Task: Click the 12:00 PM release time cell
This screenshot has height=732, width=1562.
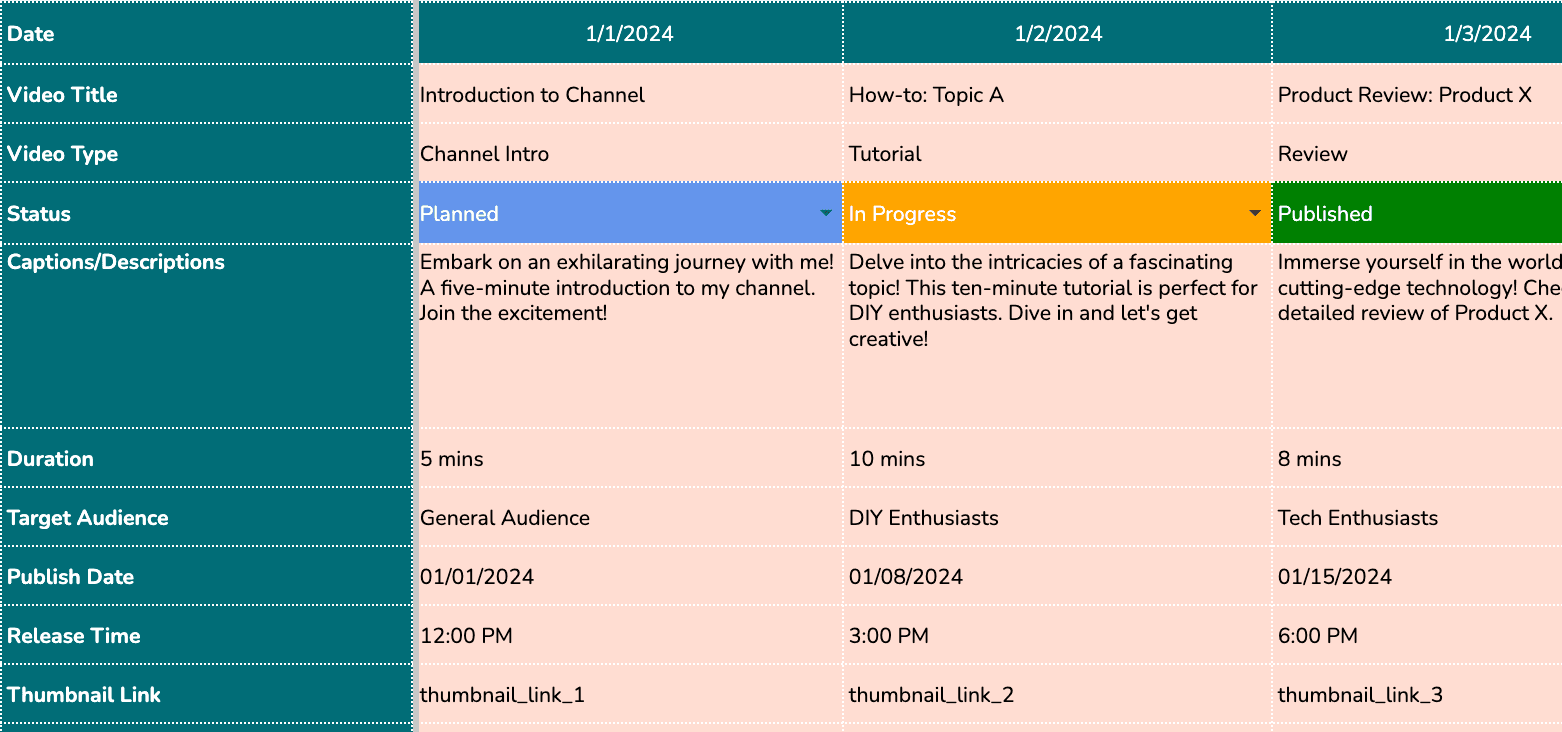Action: pos(630,636)
